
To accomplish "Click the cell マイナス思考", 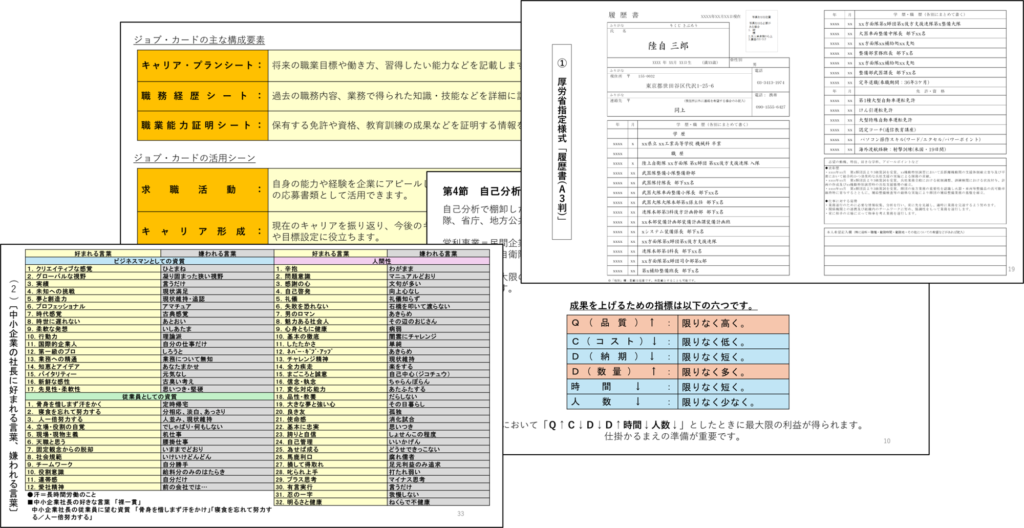I will pyautogui.click(x=438, y=480).
